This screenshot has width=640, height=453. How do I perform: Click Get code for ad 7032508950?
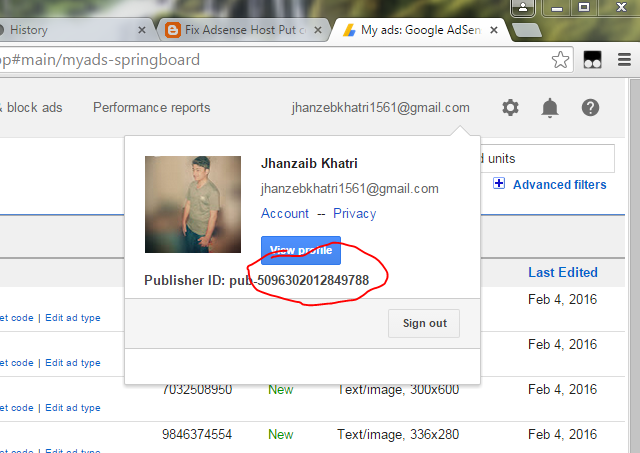pos(17,407)
